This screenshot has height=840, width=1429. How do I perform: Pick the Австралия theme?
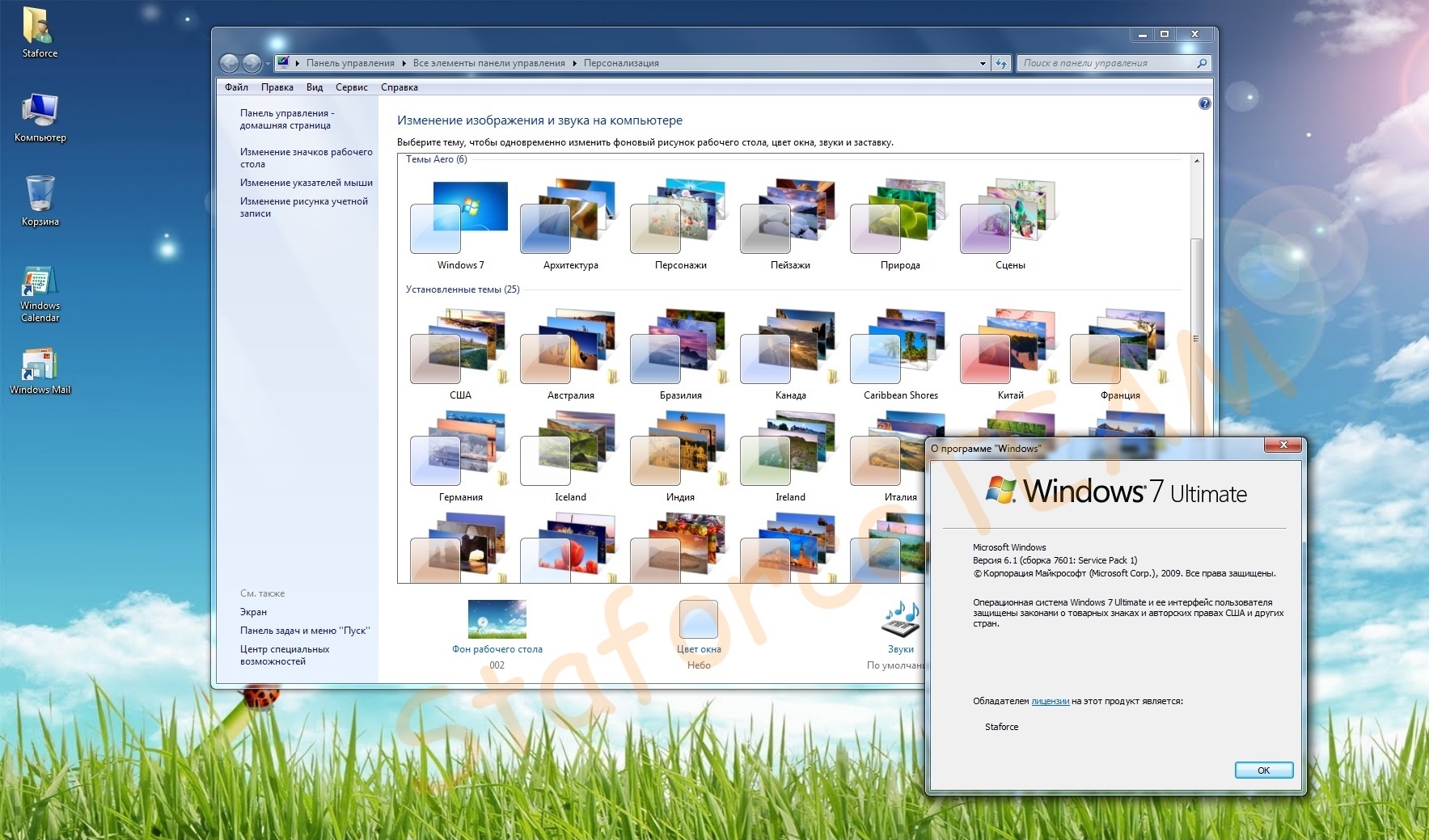(570, 355)
